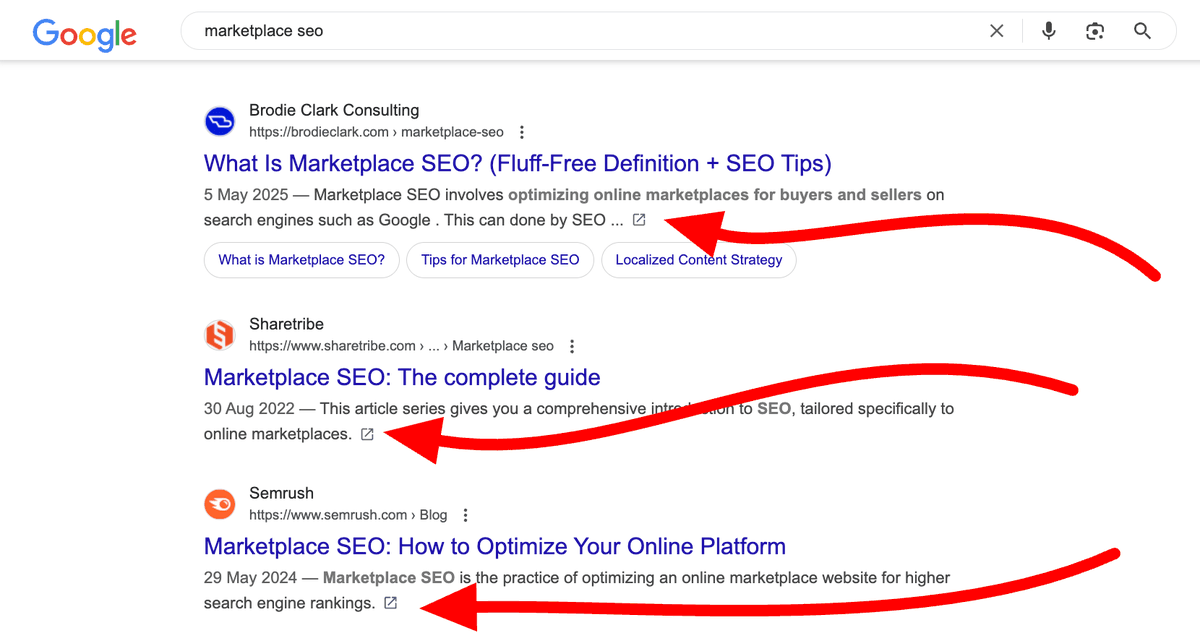This screenshot has width=1200, height=633.
Task: Click external-link icon after Sharetribe snippet
Action: [x=367, y=434]
